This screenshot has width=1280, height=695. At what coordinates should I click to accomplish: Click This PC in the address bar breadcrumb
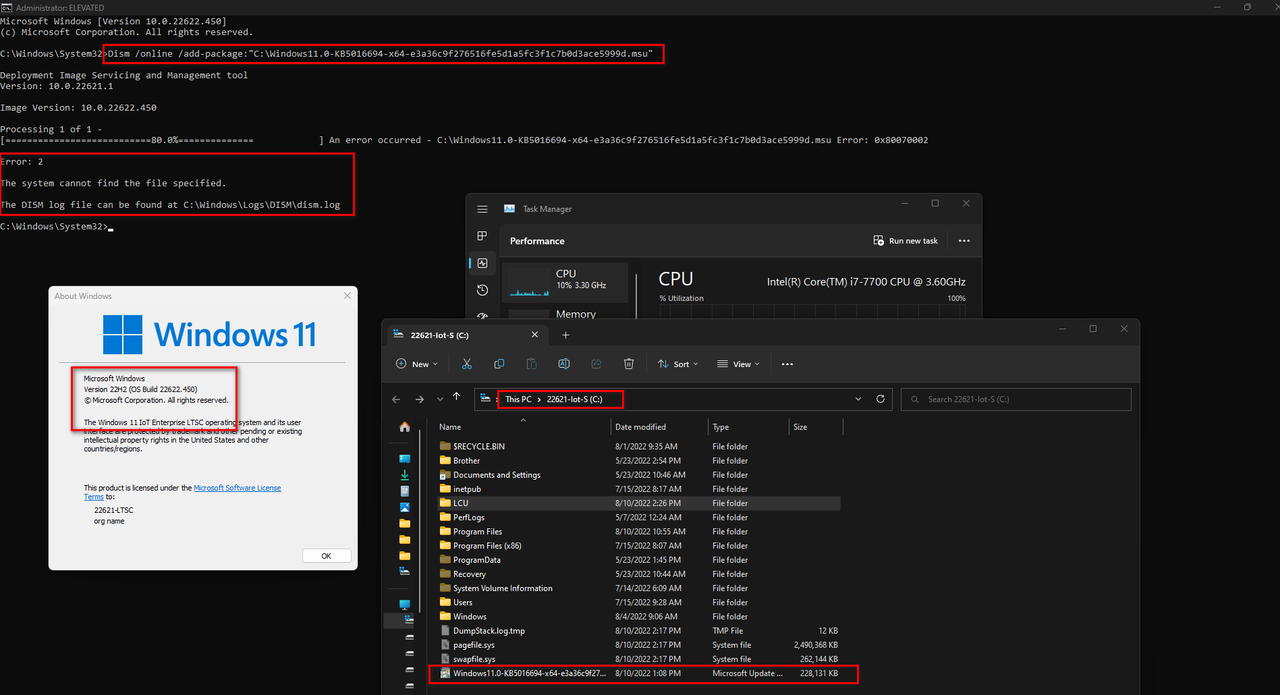pyautogui.click(x=518, y=399)
